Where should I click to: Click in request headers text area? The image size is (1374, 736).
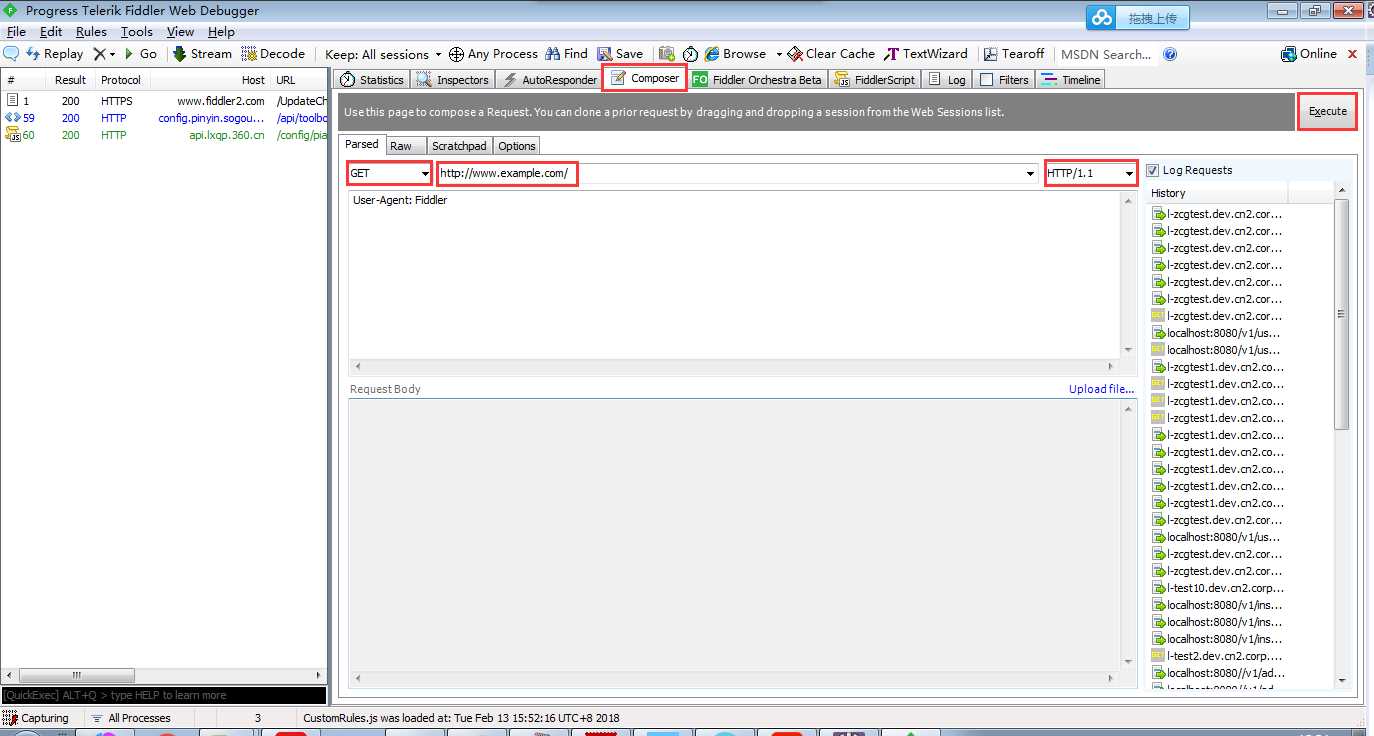pos(735,275)
